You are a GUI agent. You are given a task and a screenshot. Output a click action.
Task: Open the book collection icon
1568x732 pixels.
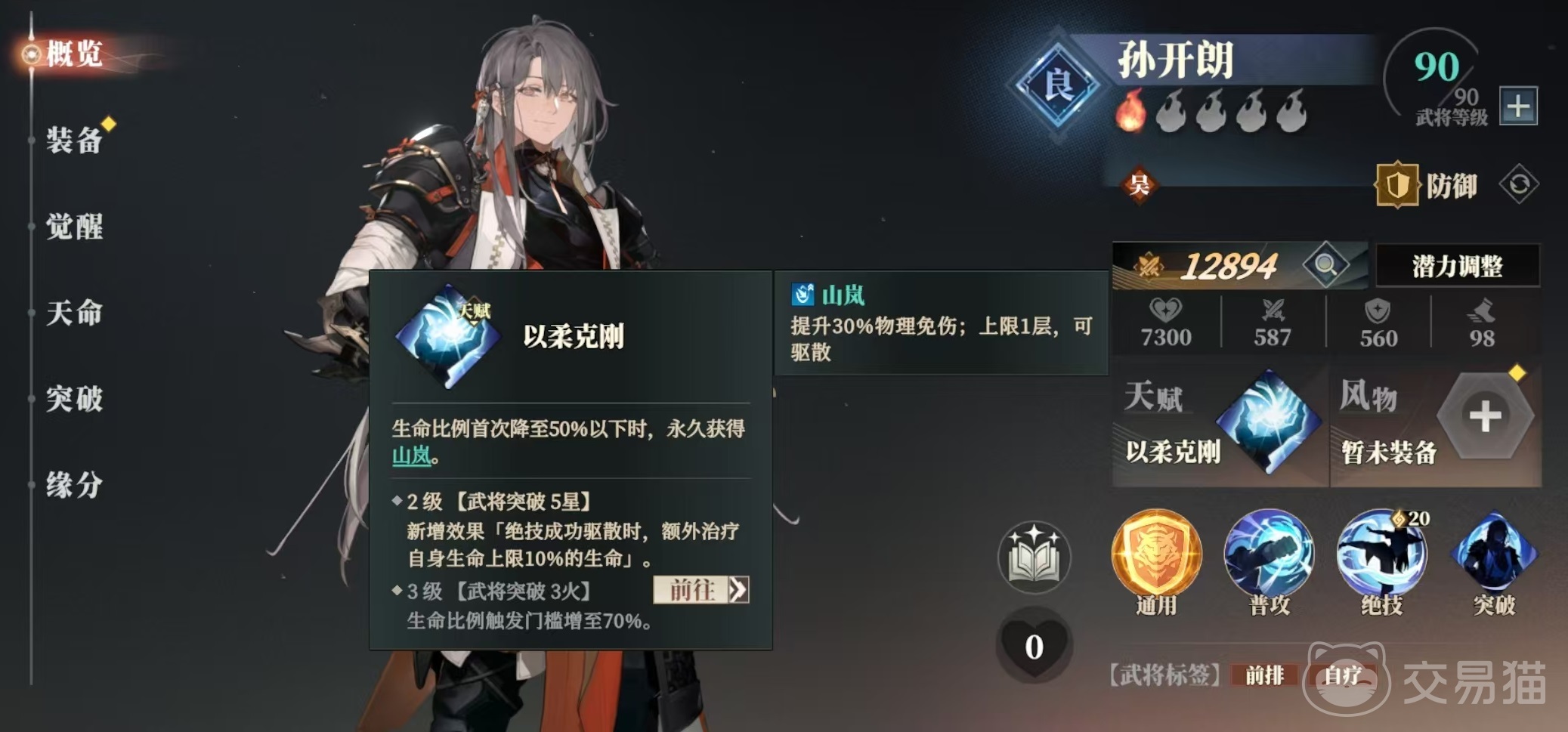1034,558
